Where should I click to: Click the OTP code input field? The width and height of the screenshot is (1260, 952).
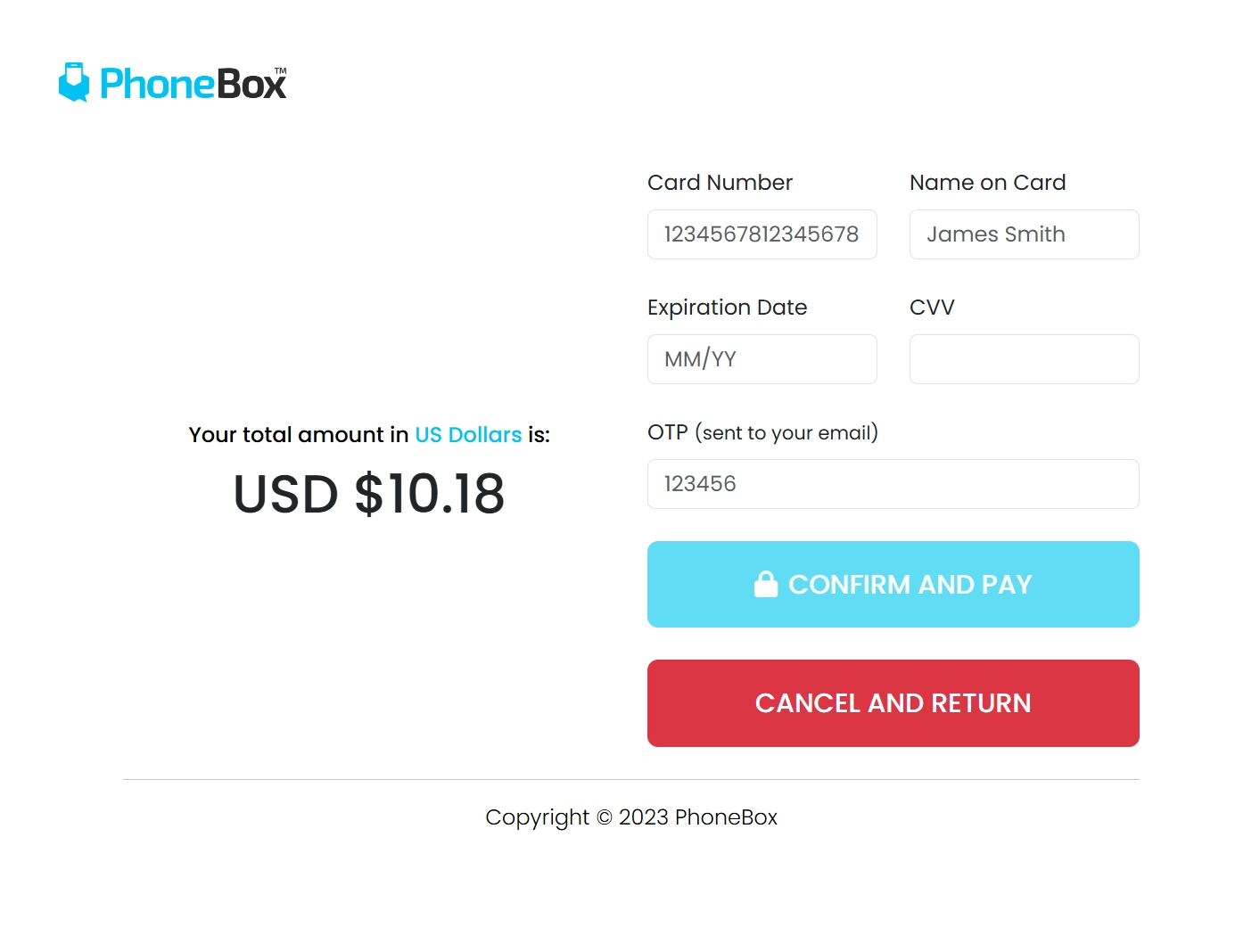click(893, 484)
